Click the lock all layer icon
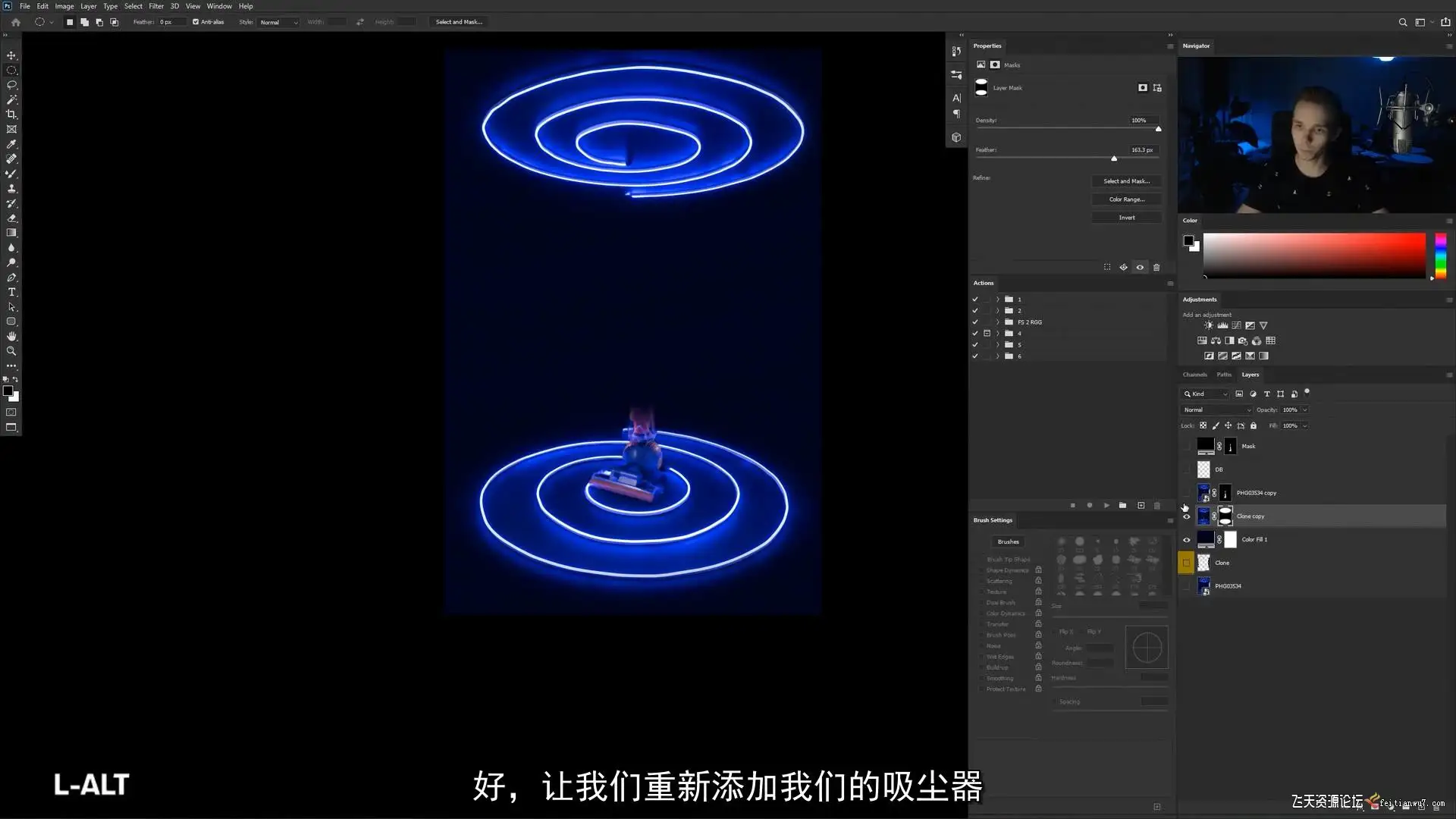Viewport: 1456px width, 819px height. [x=1254, y=425]
